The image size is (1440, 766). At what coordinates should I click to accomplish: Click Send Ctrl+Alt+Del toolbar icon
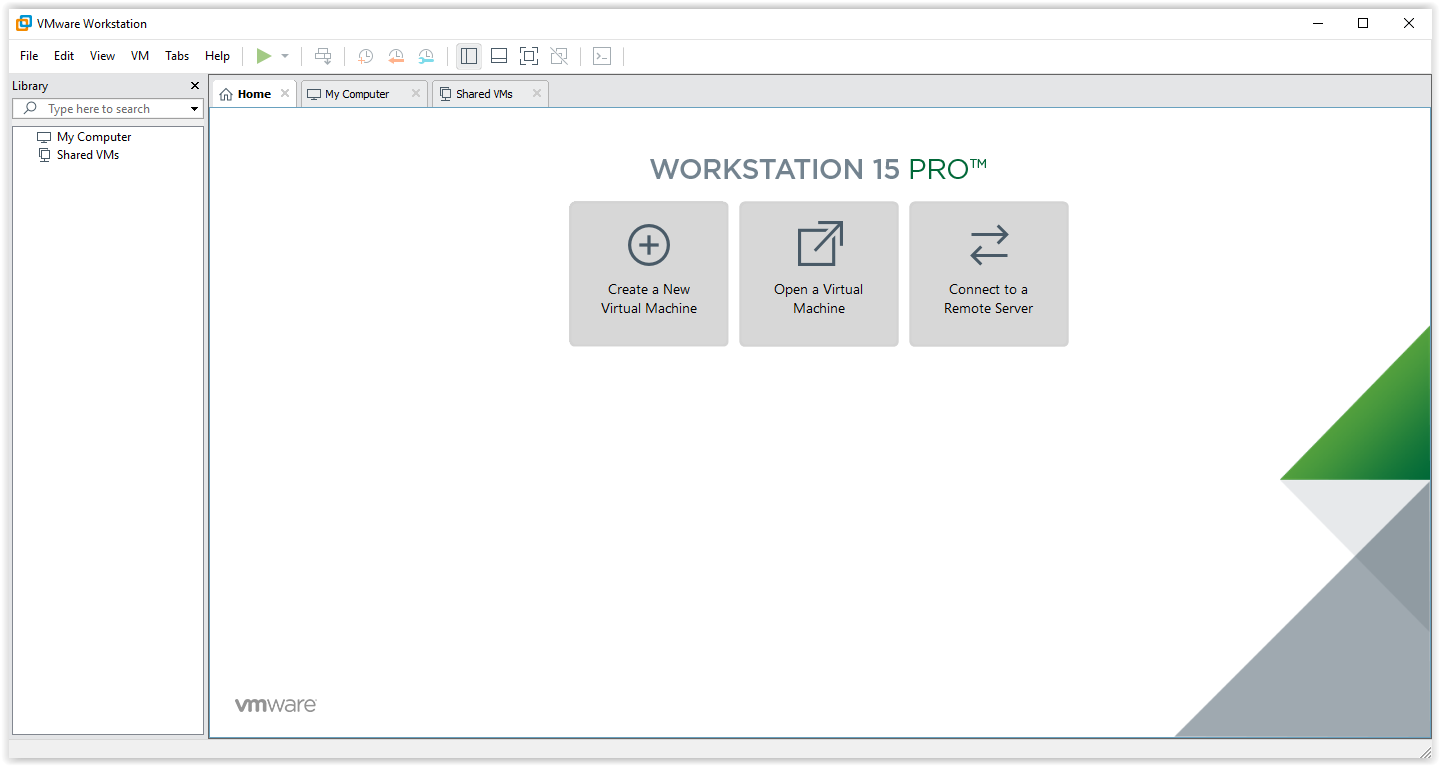pyautogui.click(x=323, y=56)
